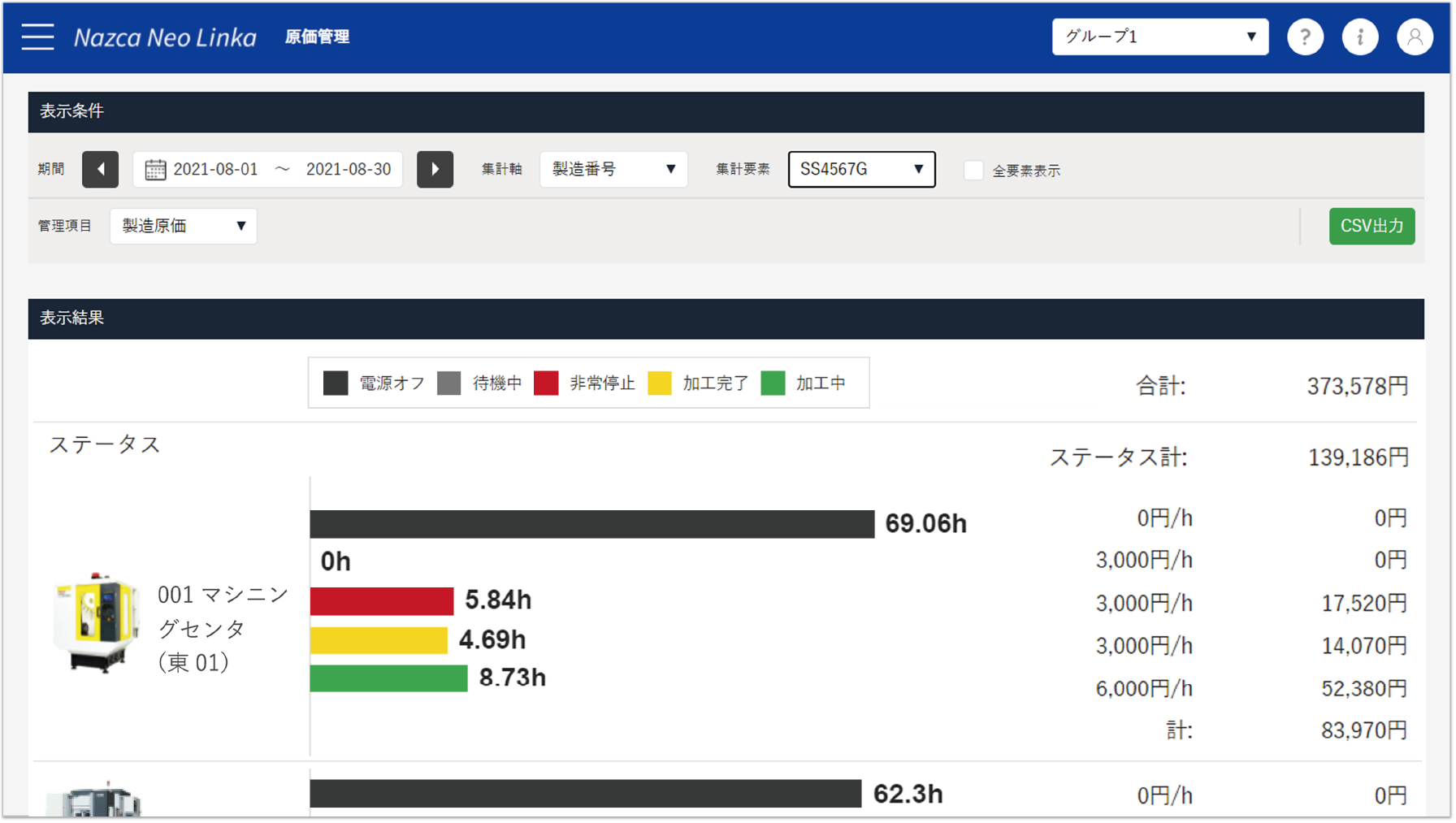Click the user account icon
Image resolution: width=1456 pixels, height=823 pixels.
[x=1414, y=36]
